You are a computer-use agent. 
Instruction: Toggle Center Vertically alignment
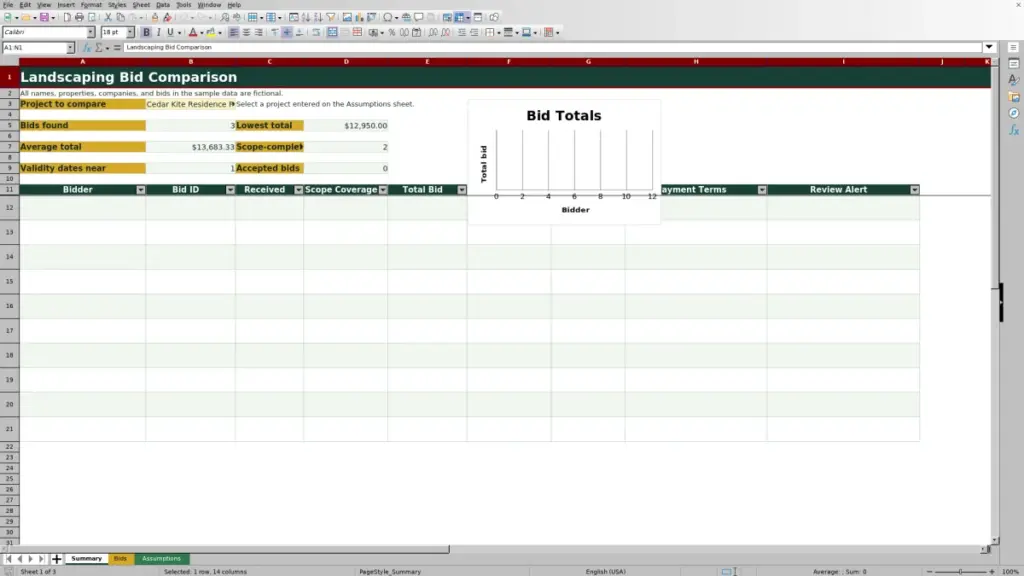(x=287, y=32)
